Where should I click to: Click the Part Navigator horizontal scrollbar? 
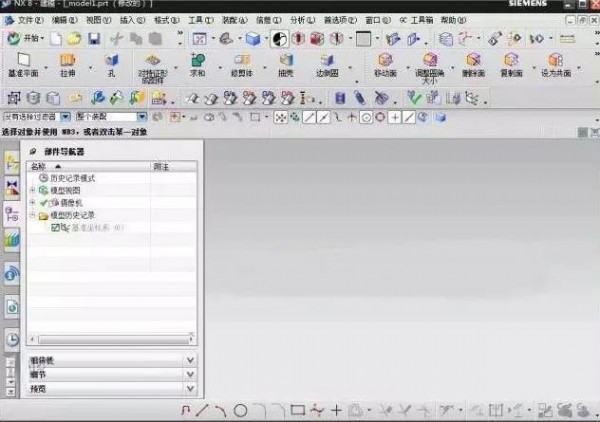click(114, 340)
